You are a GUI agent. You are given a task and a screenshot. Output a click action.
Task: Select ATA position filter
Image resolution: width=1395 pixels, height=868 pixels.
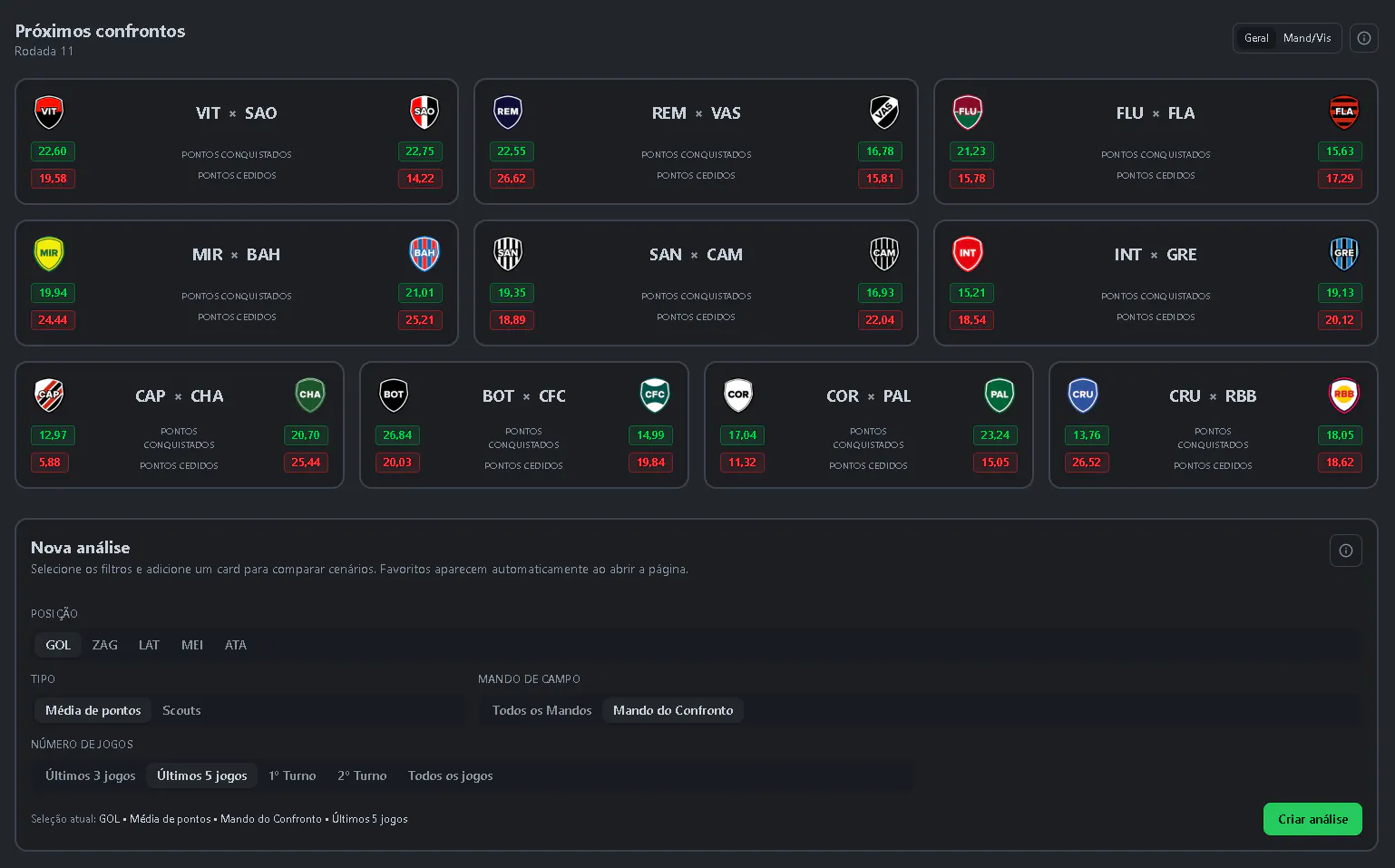236,645
